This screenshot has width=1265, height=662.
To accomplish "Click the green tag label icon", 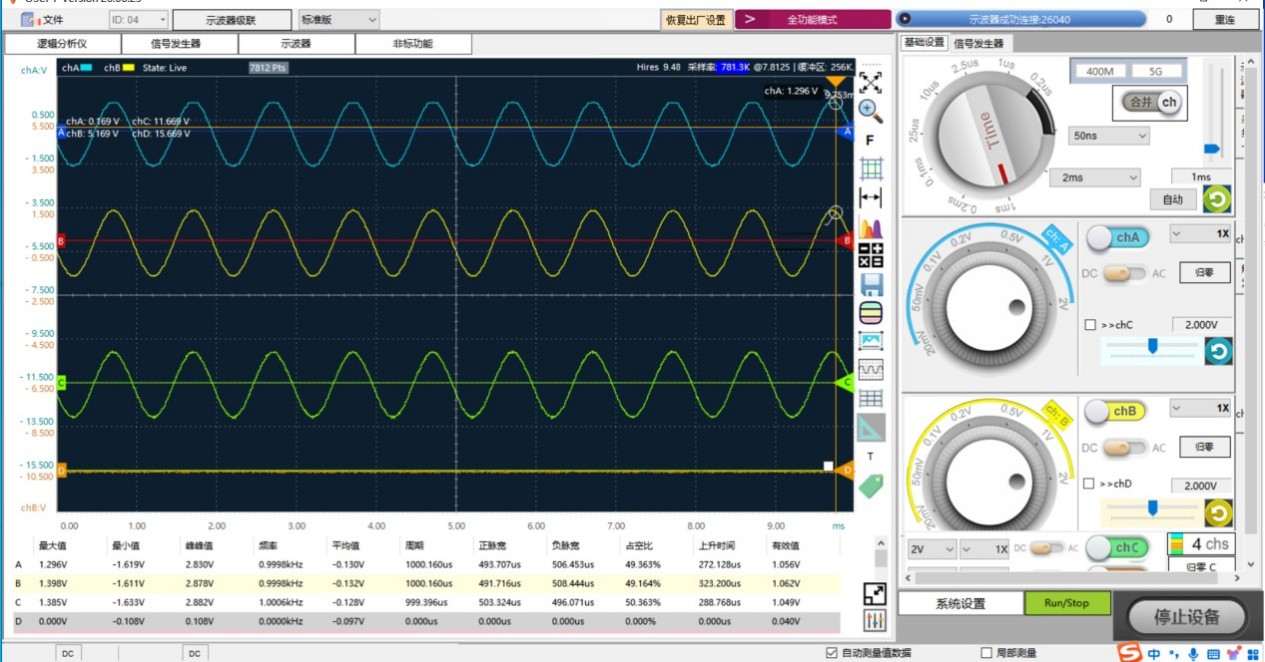I will 871,486.
